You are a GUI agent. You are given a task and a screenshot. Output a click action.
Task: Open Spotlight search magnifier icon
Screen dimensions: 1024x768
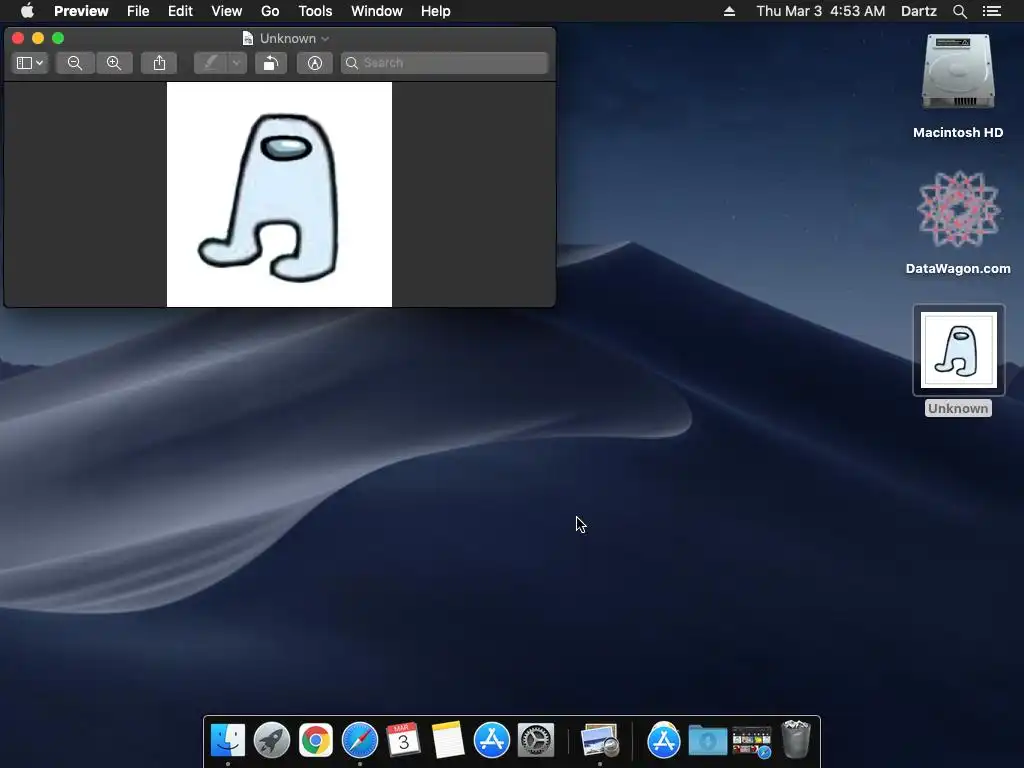coord(959,11)
